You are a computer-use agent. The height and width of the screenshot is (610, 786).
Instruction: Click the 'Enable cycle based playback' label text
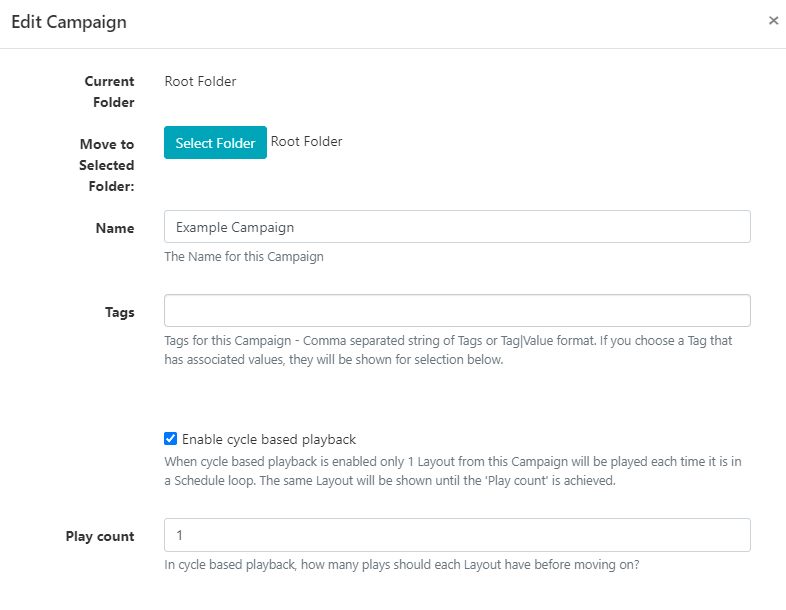[268, 439]
